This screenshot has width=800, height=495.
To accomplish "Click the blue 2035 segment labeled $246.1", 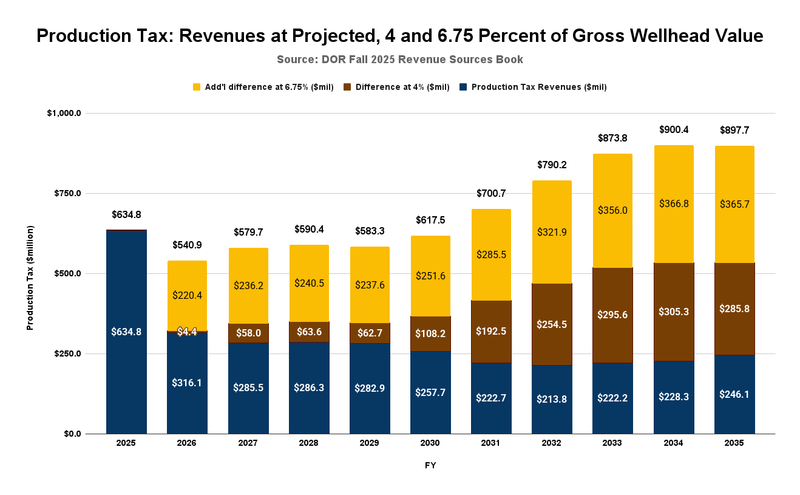I will (735, 395).
